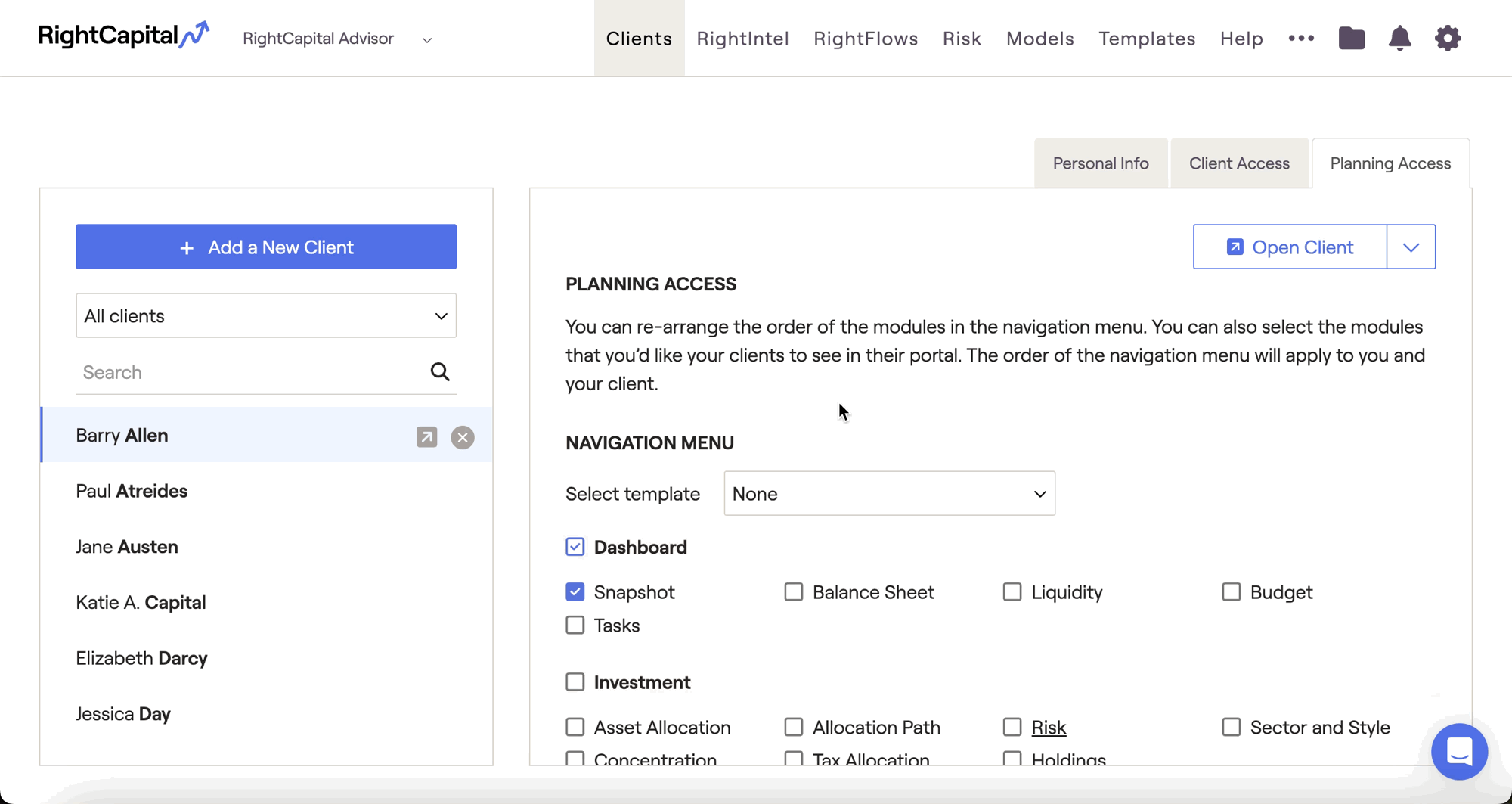Enable the Budget checkbox

[x=1232, y=591]
